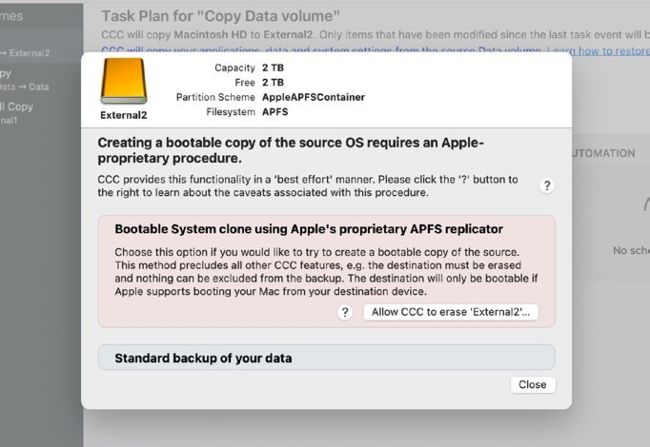Select the External1 copy task in sidebar
Viewport: 650px width, 447px height.
click(20, 113)
